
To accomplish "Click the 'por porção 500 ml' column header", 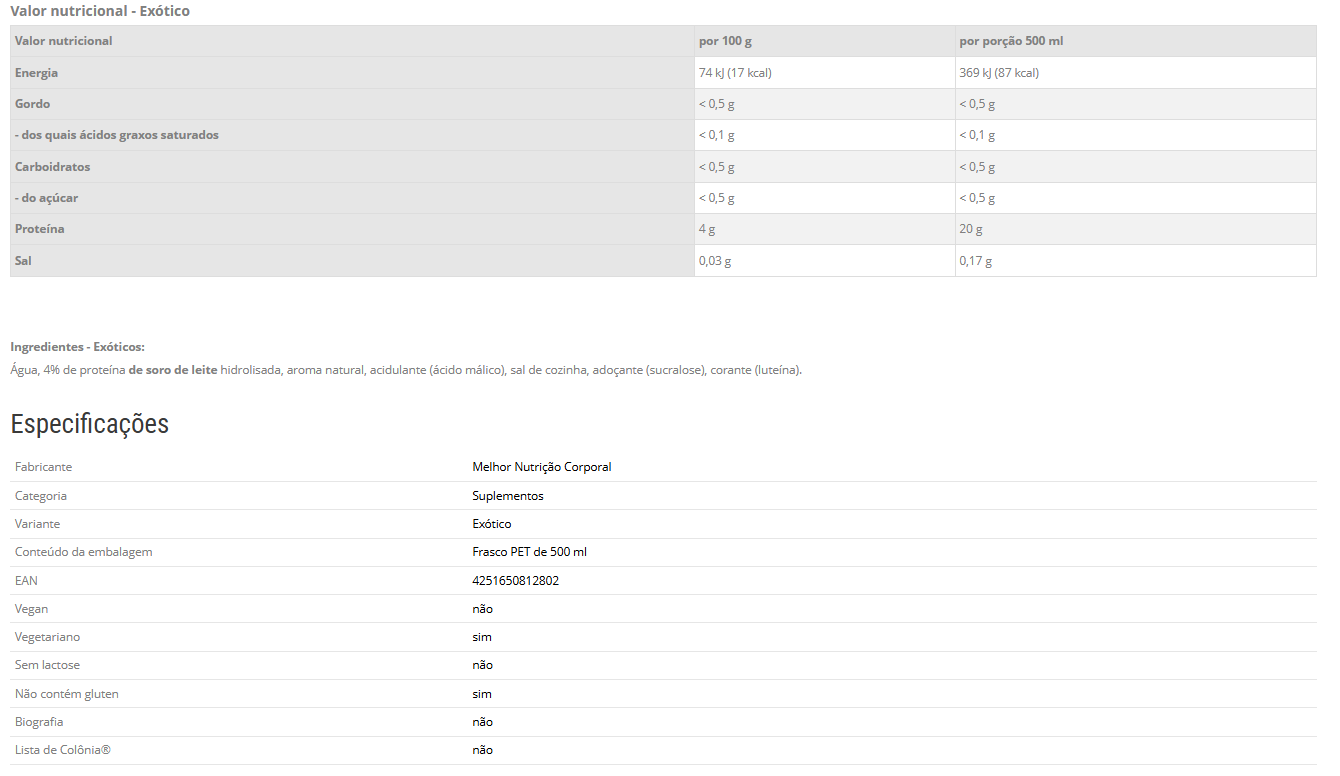I will tap(1011, 41).
